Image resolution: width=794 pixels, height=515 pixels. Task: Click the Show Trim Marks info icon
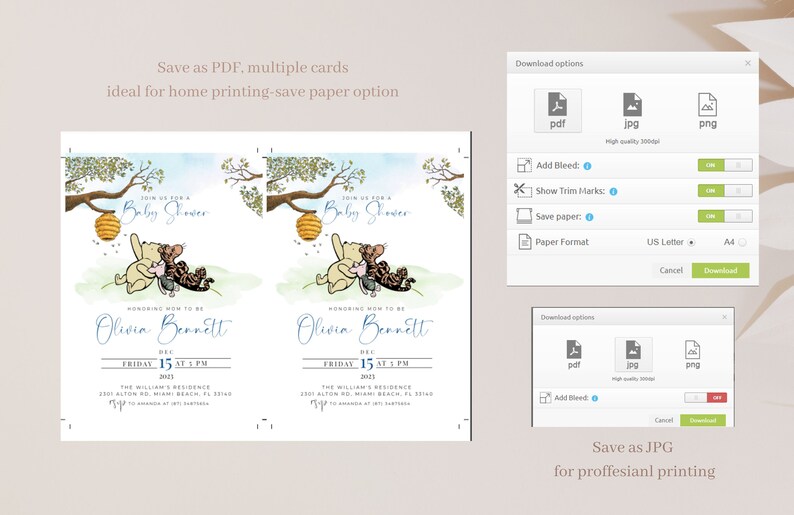point(613,191)
